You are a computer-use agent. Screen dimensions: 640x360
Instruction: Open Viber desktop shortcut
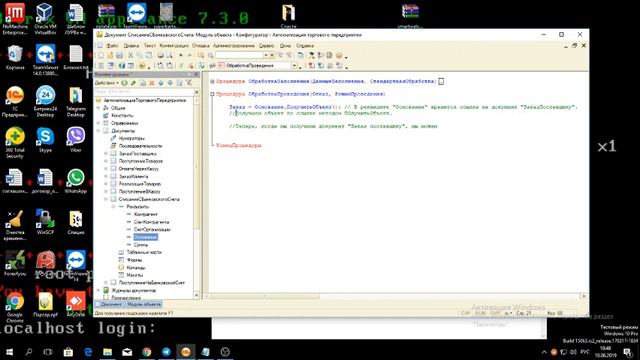[76, 140]
